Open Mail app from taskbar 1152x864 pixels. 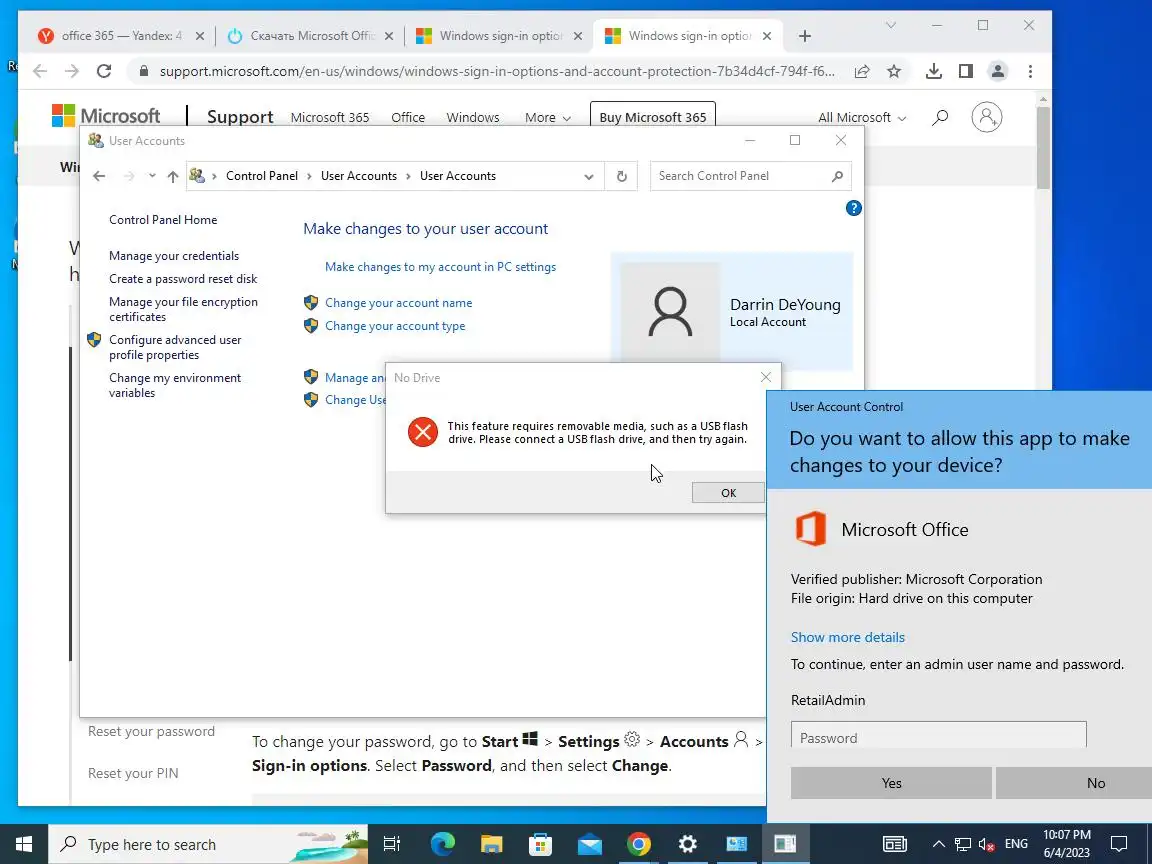(589, 844)
